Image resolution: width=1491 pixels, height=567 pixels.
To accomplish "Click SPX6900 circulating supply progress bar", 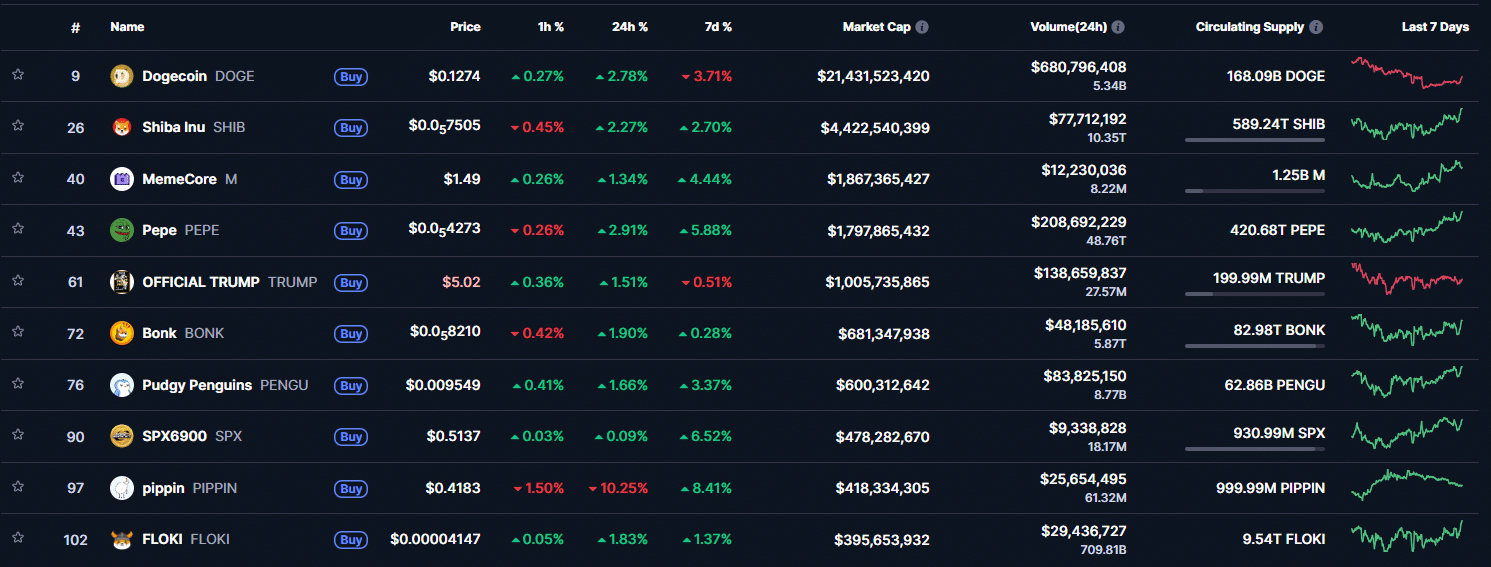I will click(1254, 449).
